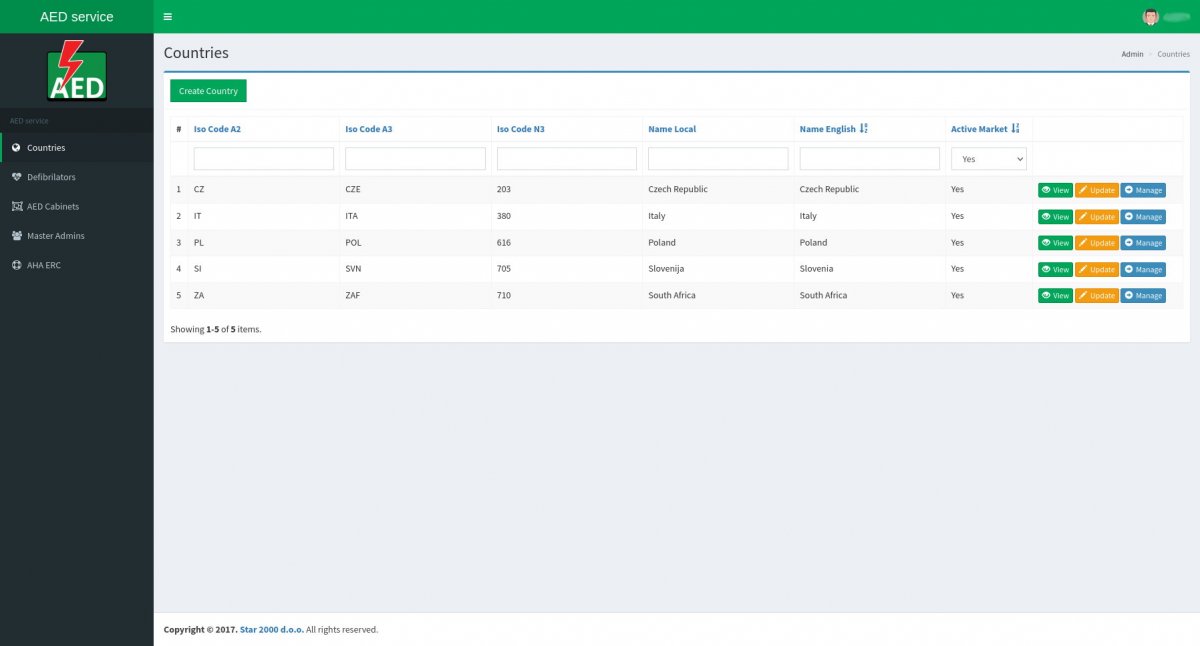Click the globe icon beside Countries
This screenshot has width=1200, height=646.
16,148
